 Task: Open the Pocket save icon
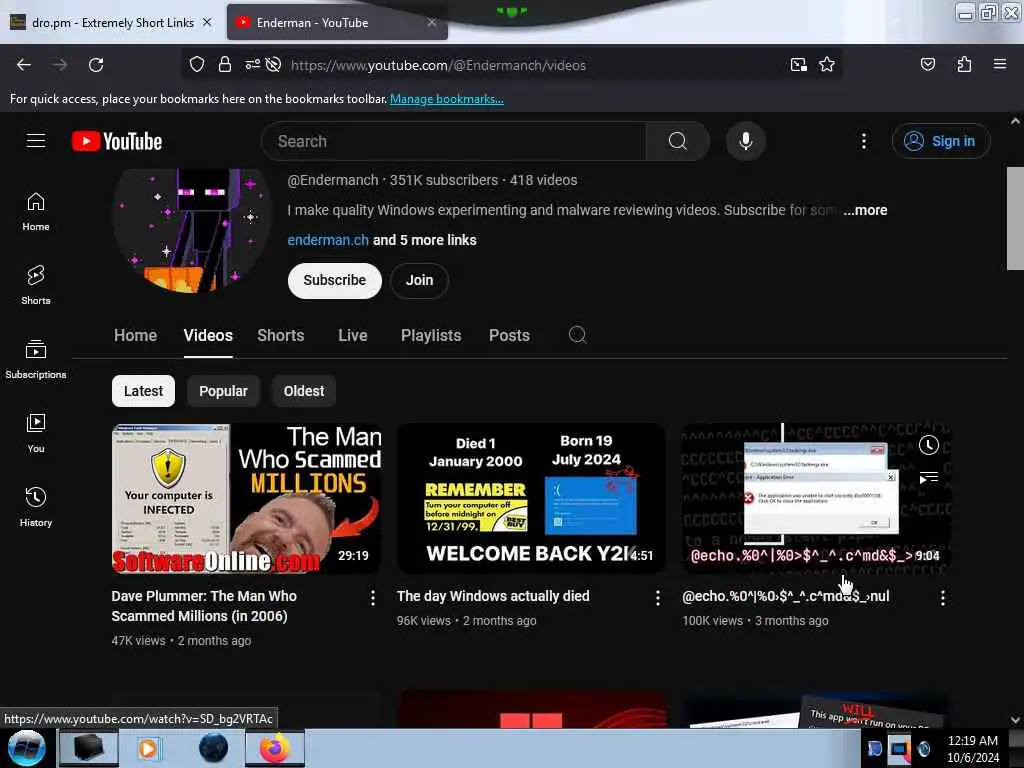click(x=927, y=65)
